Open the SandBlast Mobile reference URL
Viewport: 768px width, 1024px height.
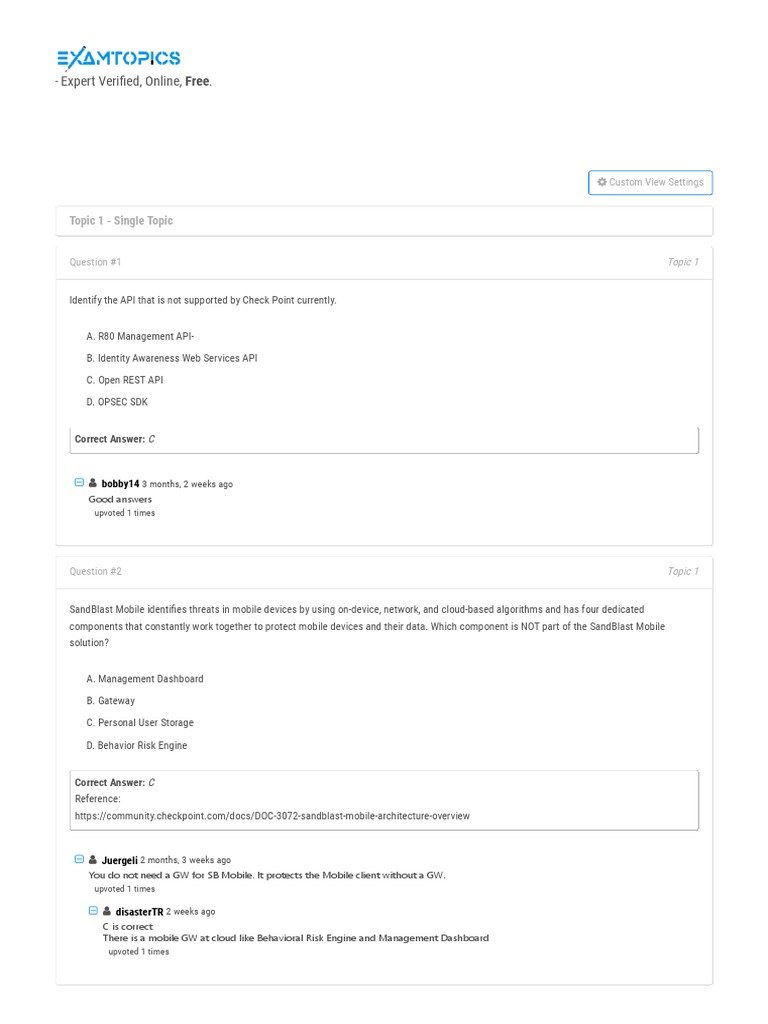[272, 816]
